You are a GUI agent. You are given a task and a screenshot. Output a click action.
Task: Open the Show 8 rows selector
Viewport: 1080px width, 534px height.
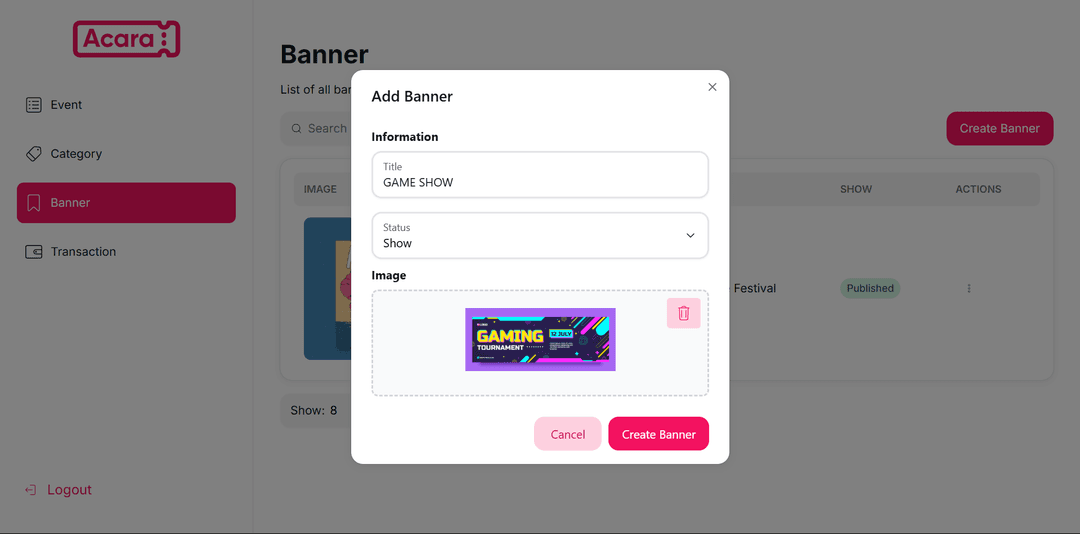315,411
